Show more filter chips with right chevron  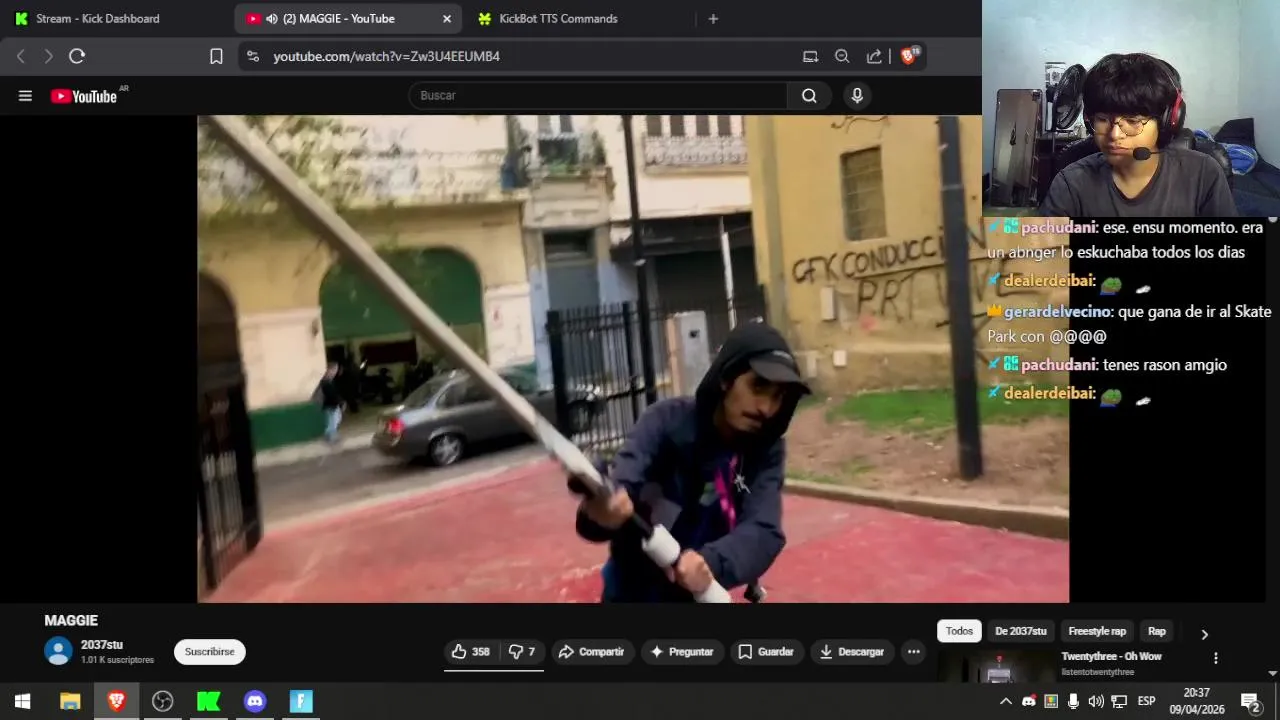[x=1204, y=634]
